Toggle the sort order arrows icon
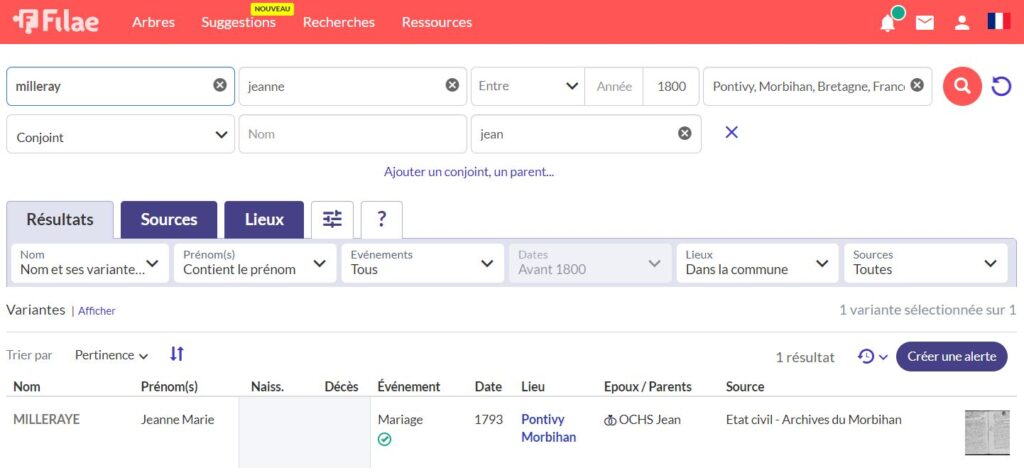The height and width of the screenshot is (473, 1024). 177,354
